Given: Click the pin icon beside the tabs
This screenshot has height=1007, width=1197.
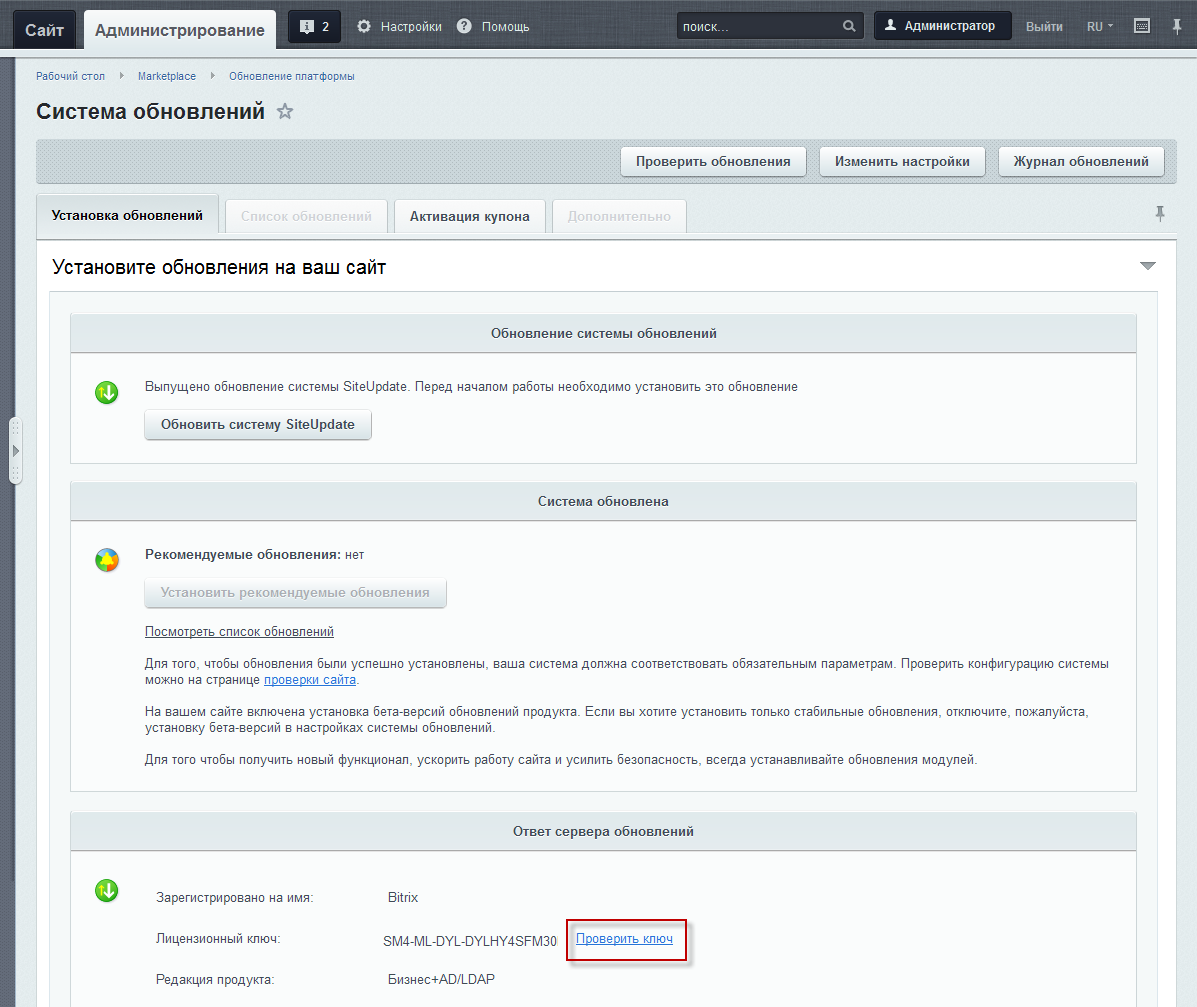Looking at the screenshot, I should point(1160,214).
